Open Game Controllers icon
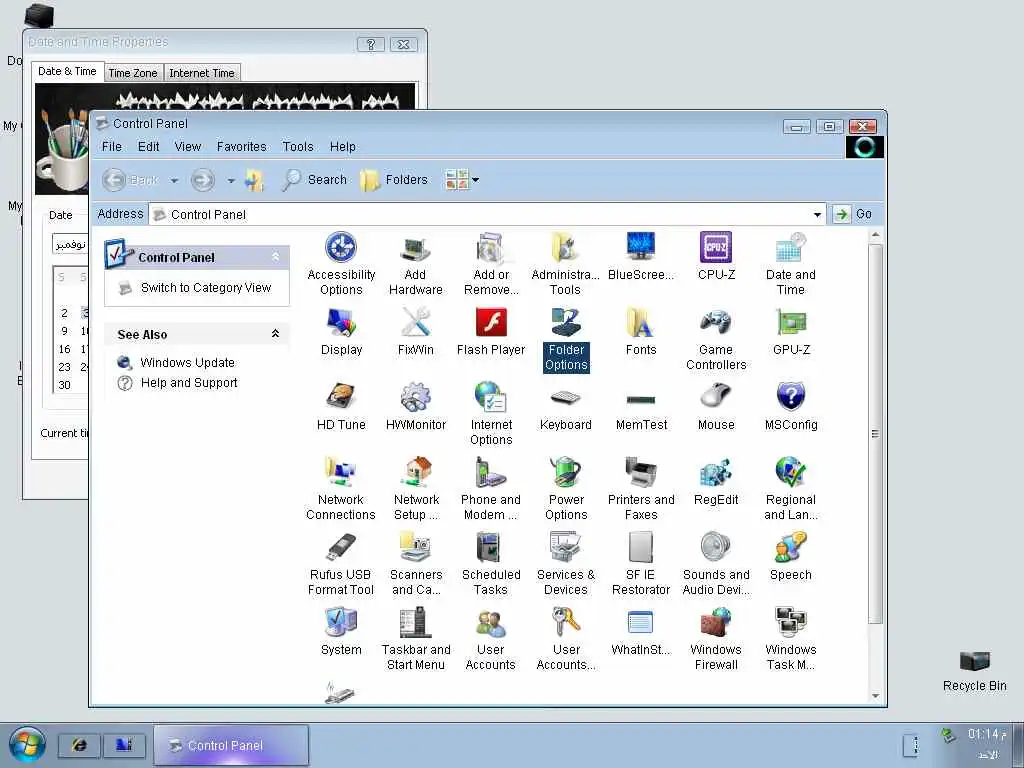Screen dimensions: 1024x768 (716, 339)
